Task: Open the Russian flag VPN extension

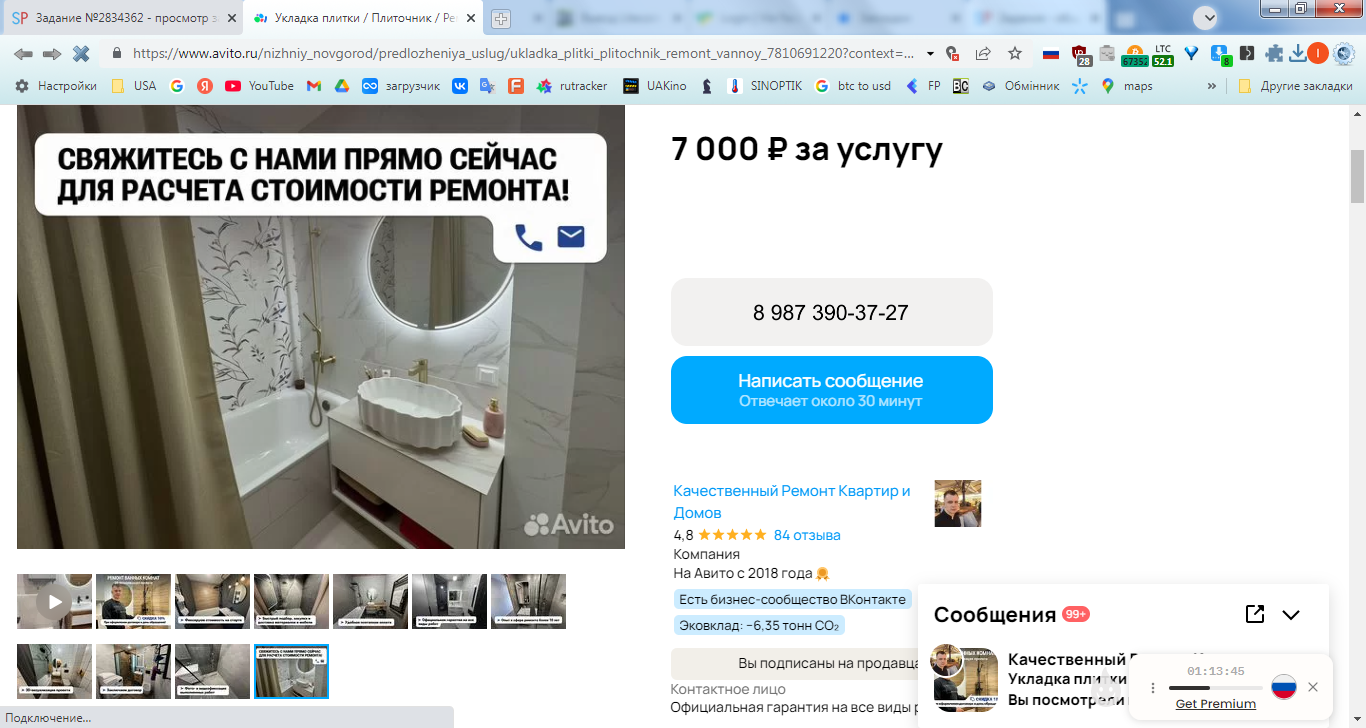Action: [1051, 54]
